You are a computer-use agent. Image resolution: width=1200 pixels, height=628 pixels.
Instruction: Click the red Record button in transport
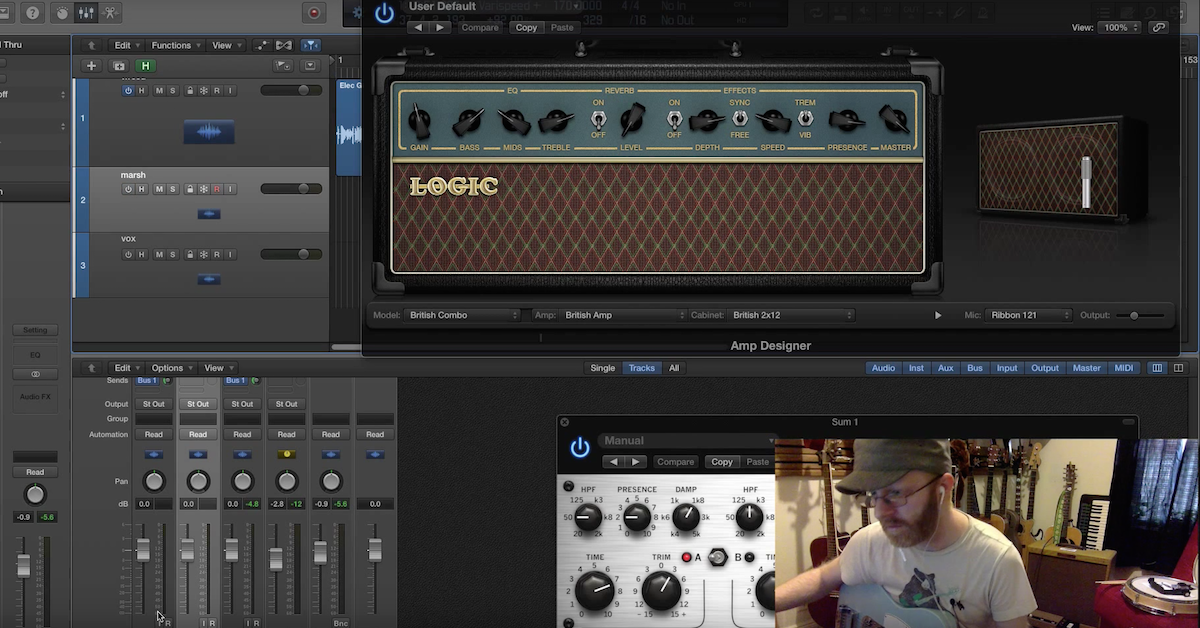pyautogui.click(x=314, y=13)
